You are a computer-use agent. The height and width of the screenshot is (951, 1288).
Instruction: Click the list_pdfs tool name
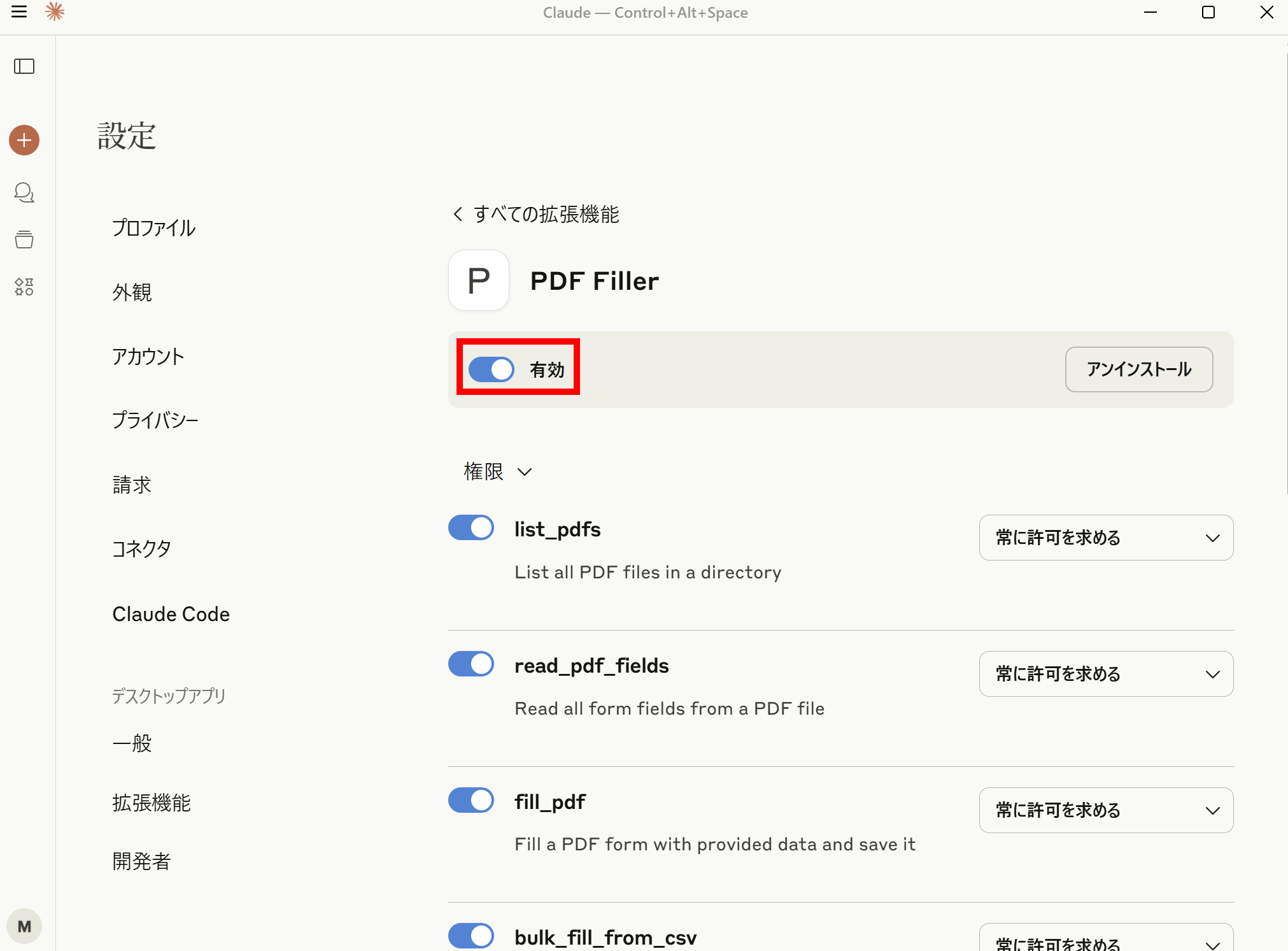(x=558, y=529)
